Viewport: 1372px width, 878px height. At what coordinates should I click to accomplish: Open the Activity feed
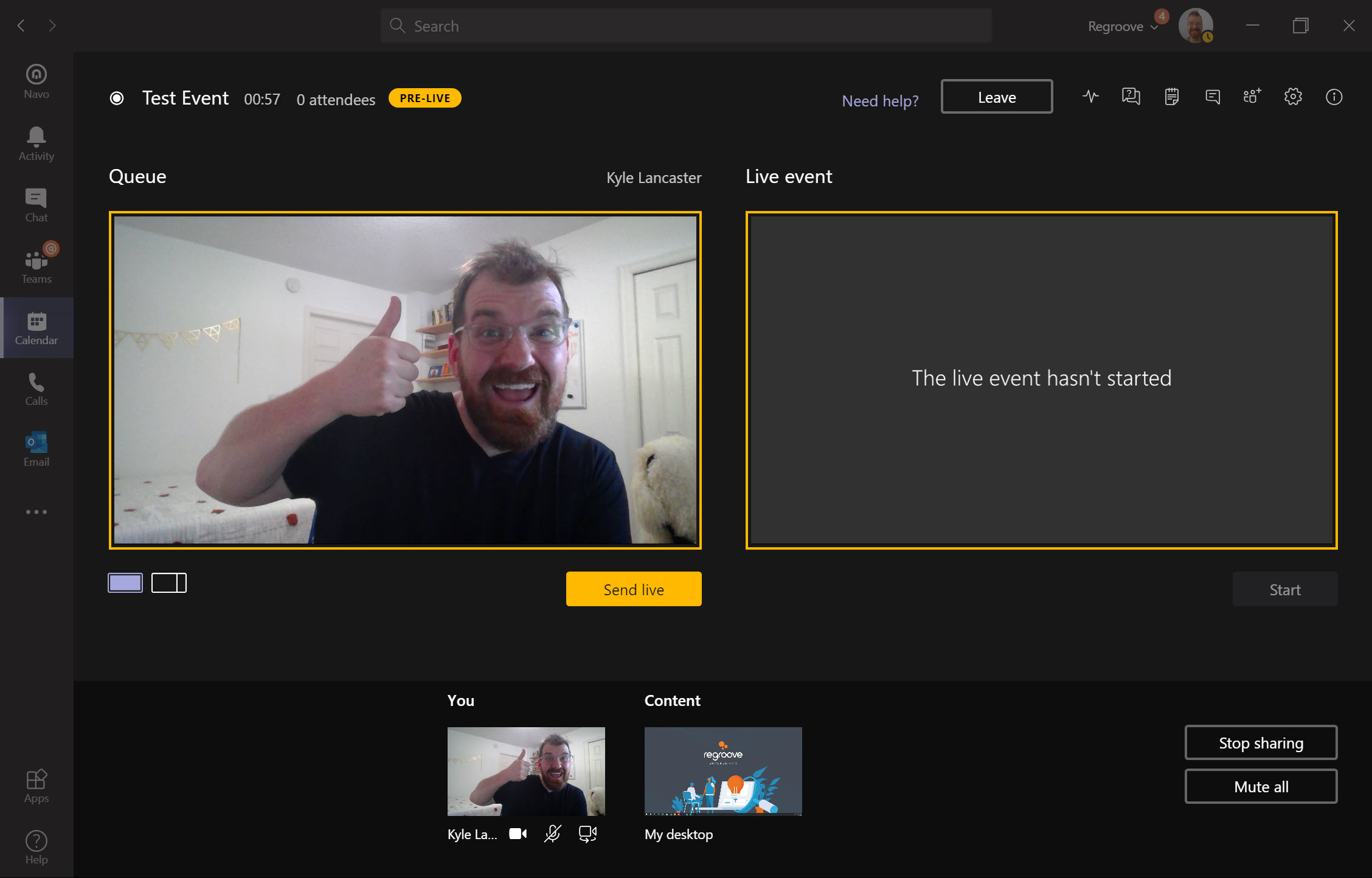36,143
